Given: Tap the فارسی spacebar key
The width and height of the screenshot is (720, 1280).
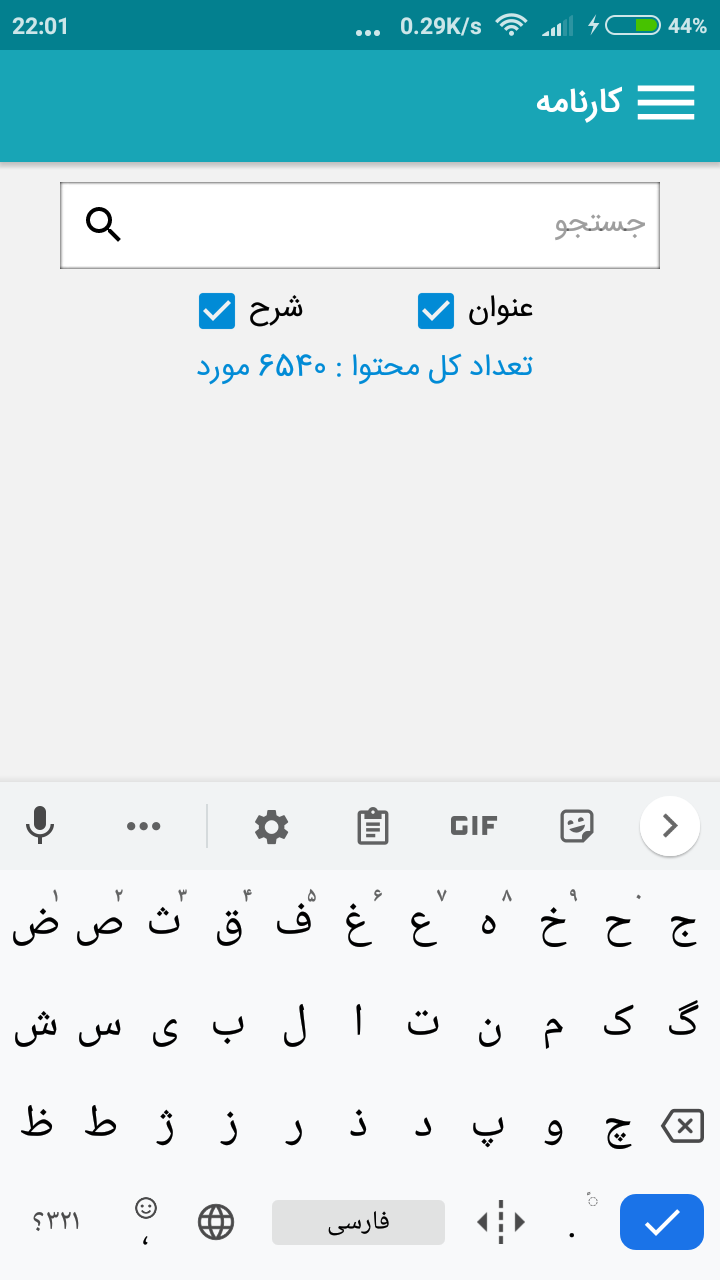Looking at the screenshot, I should (358, 1222).
